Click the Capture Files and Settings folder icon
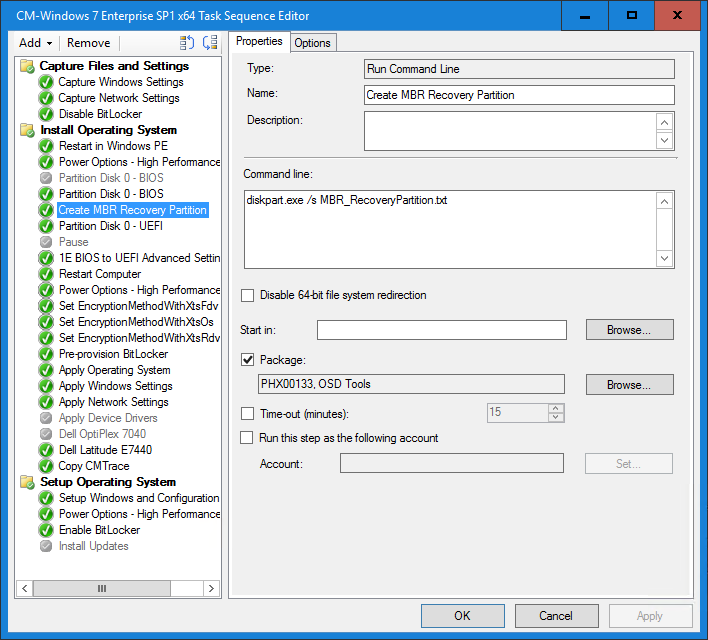Screen dimensions: 708x640 28,66
